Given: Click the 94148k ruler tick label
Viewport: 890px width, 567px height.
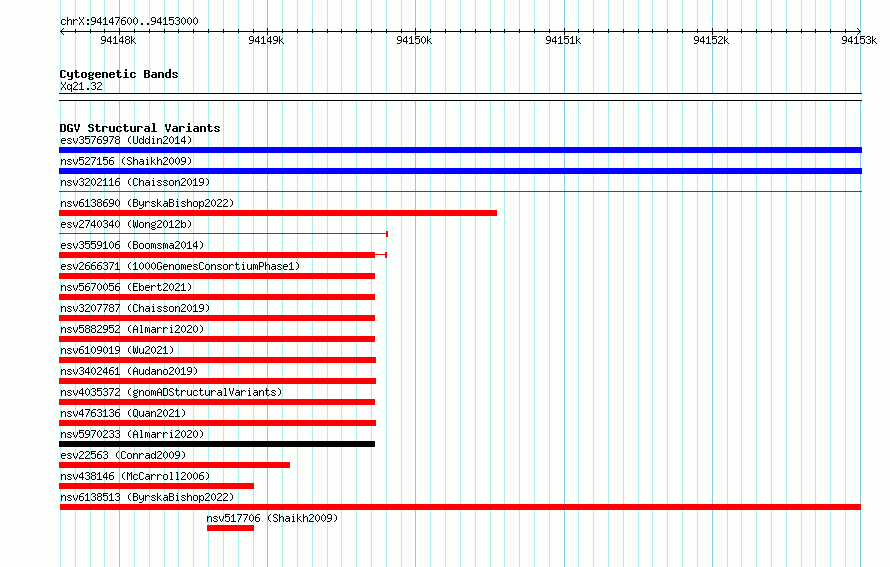Looking at the screenshot, I should (118, 40).
